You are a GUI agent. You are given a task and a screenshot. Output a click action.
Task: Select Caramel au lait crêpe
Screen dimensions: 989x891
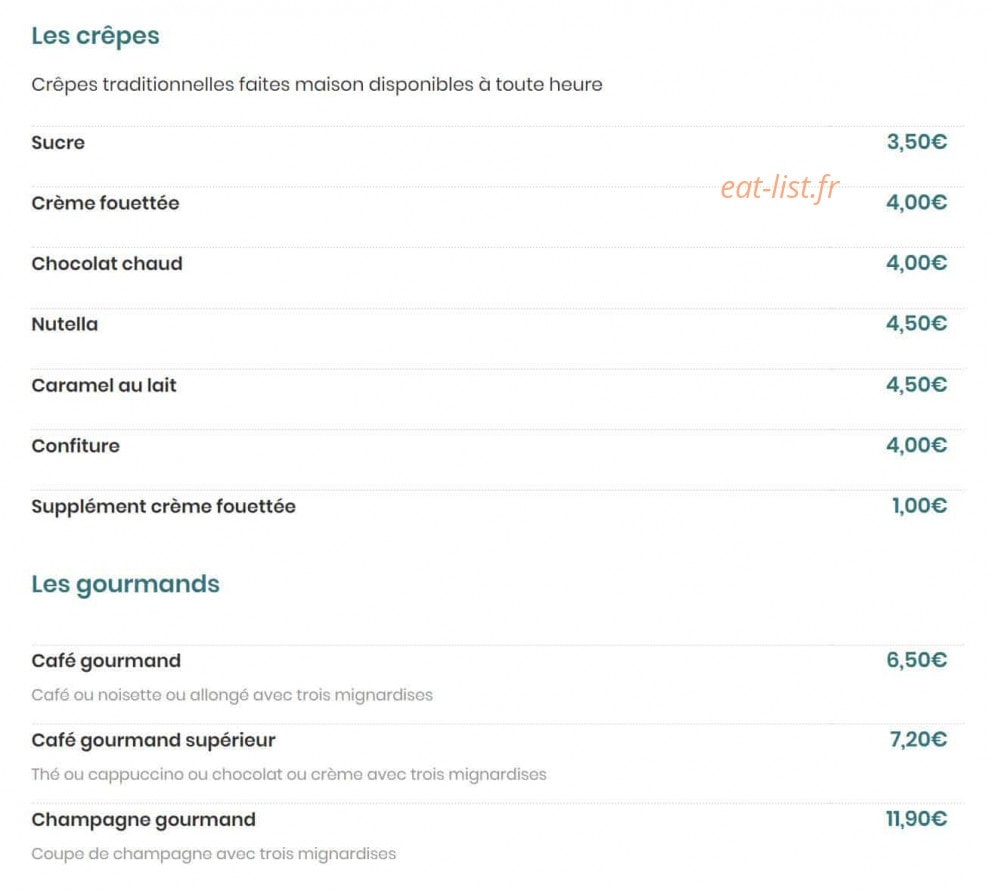104,385
